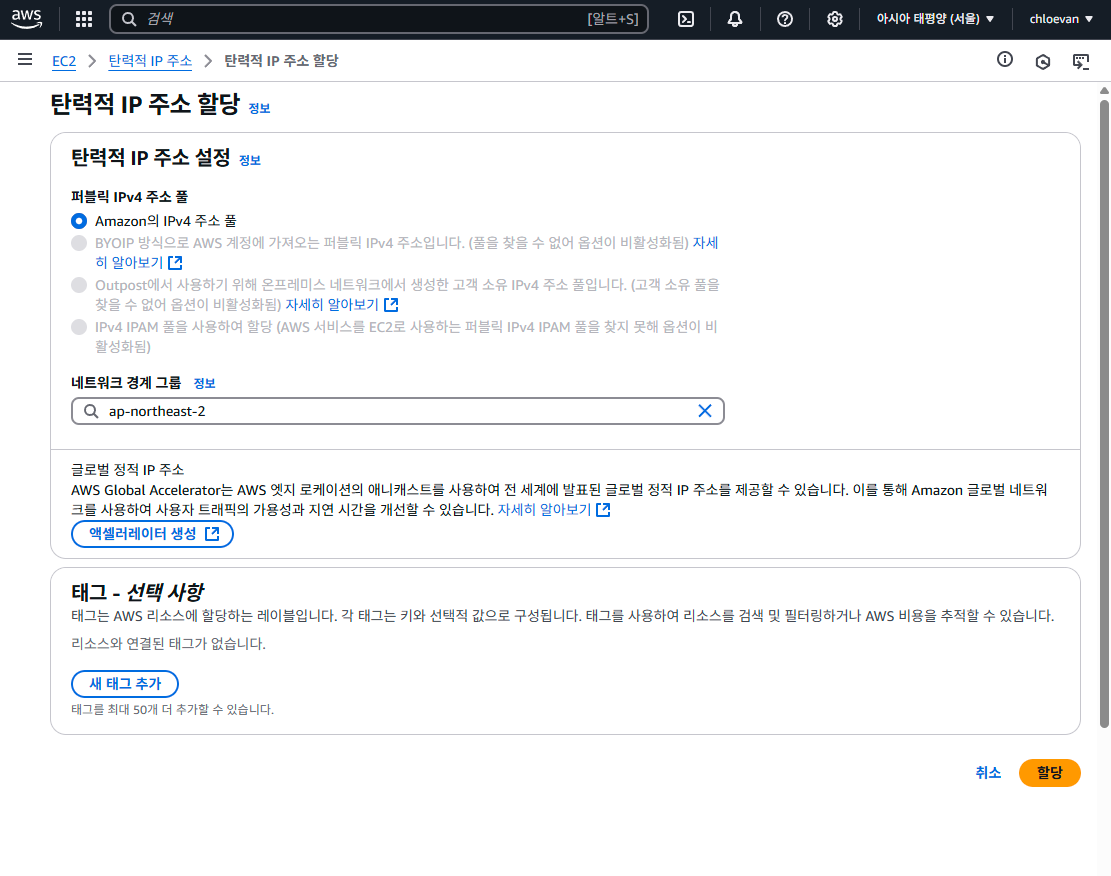
Task: Click the 글로벌 정적 IP 주소 heading
Action: [128, 470]
